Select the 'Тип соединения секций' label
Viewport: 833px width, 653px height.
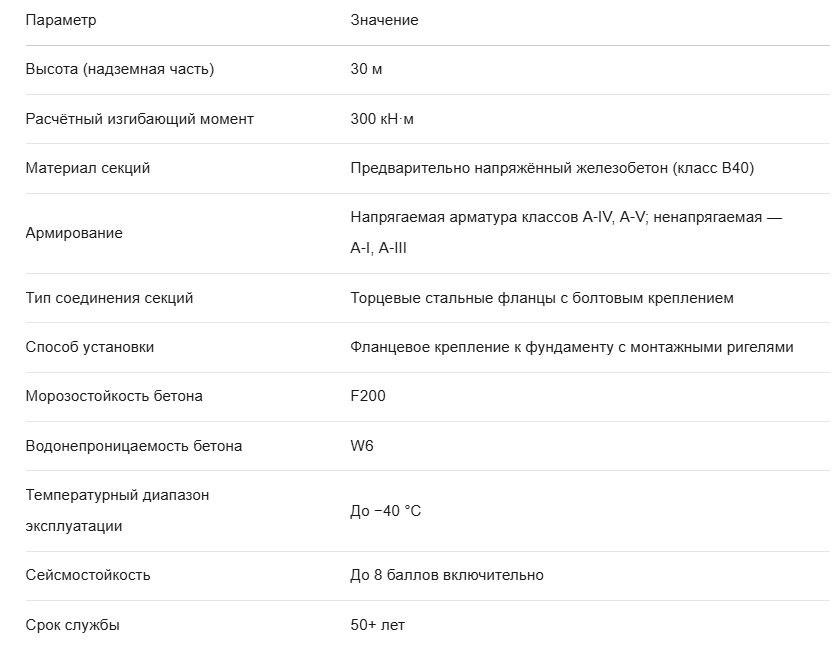pyautogui.click(x=109, y=298)
